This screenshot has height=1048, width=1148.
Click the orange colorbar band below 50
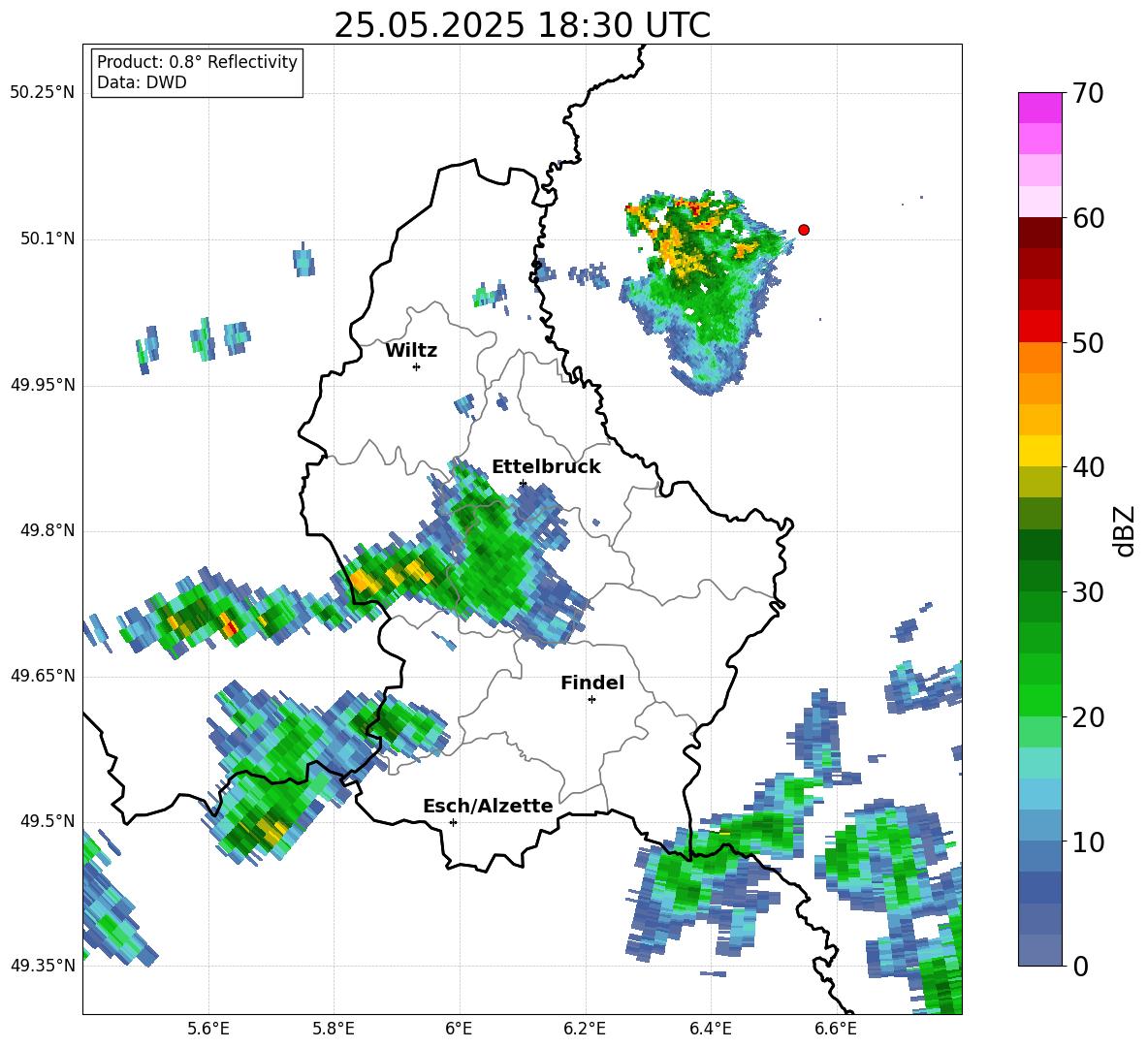[x=1039, y=357]
